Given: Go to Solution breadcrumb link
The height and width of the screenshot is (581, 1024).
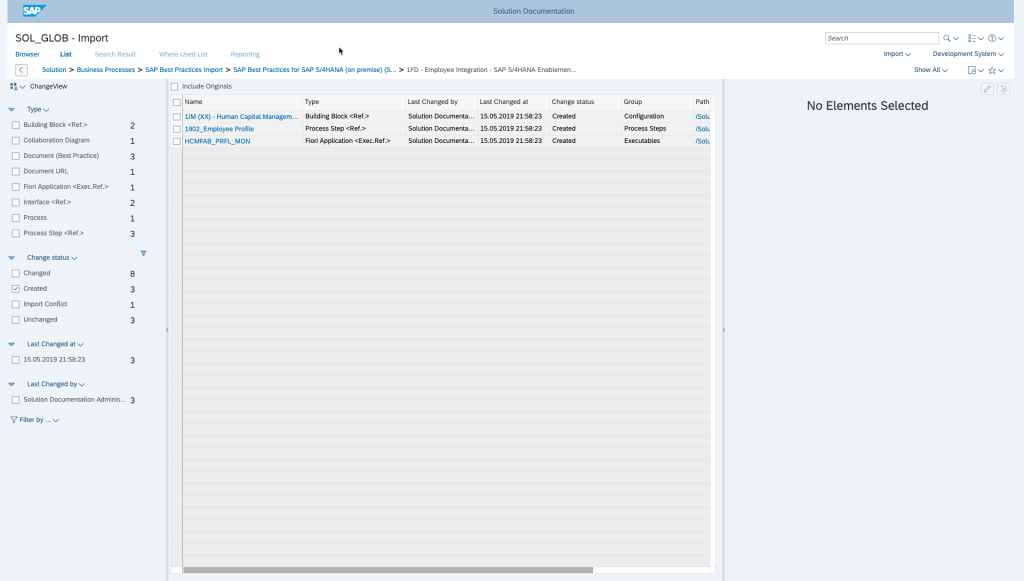Looking at the screenshot, I should click(x=54, y=70).
